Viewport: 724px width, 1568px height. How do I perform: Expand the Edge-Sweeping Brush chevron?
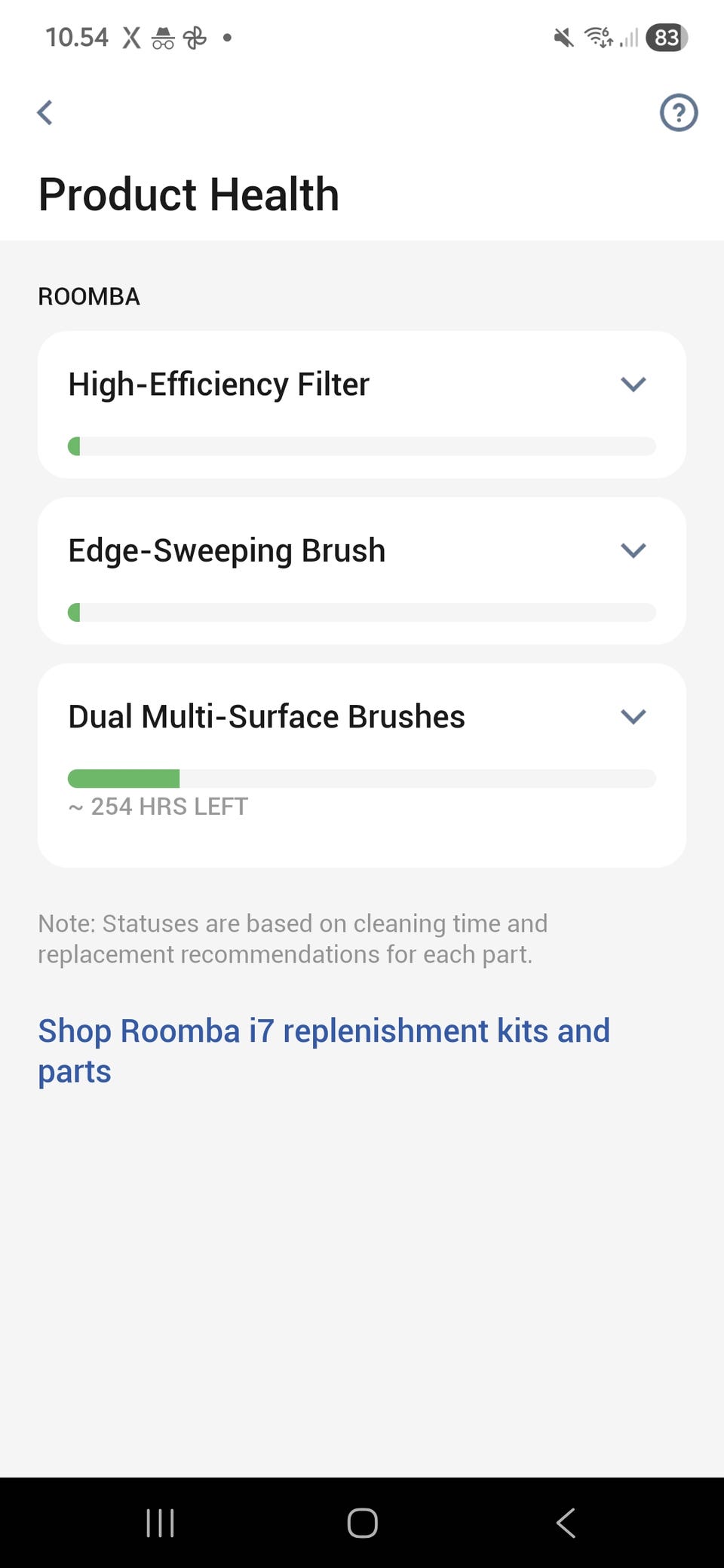point(633,550)
